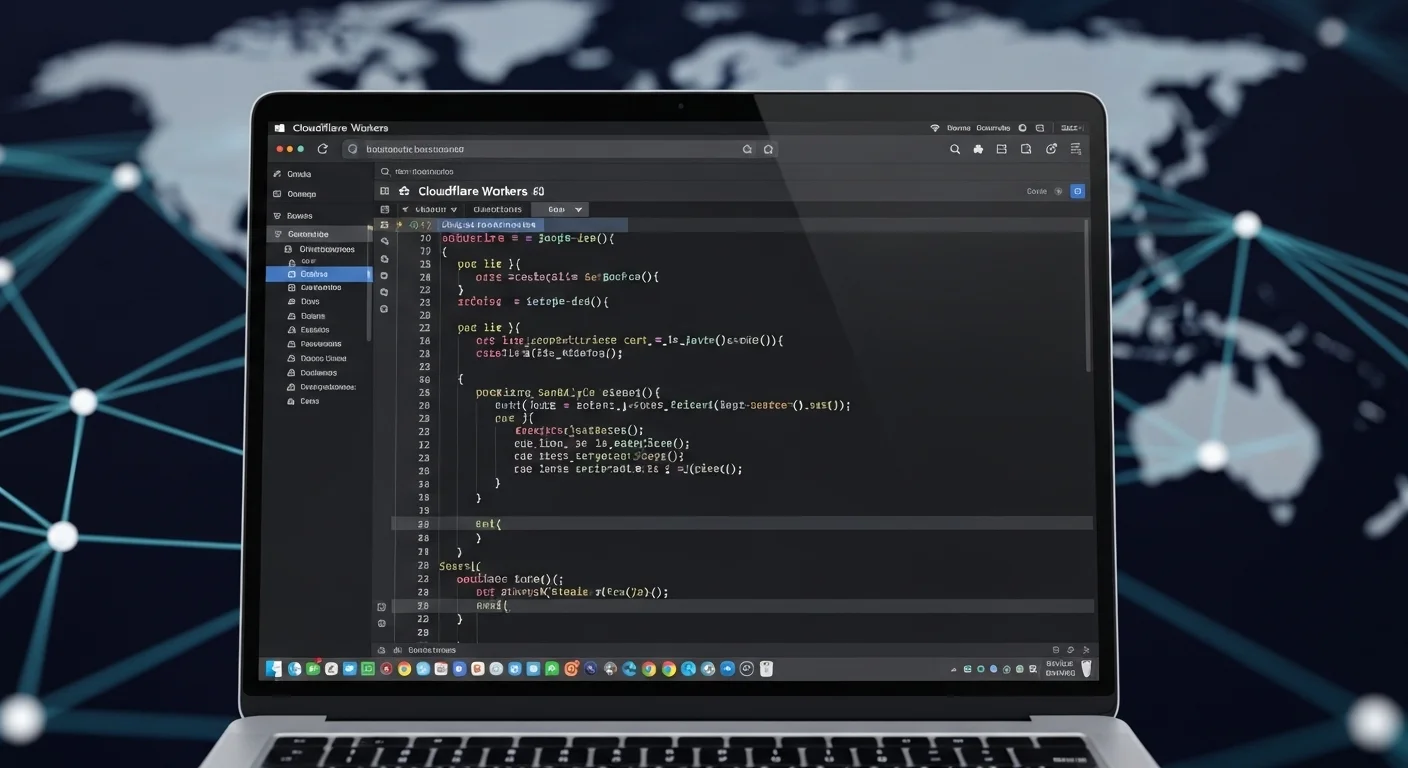Open the Cloudflare Workers app menu in menu bar

(x=340, y=128)
